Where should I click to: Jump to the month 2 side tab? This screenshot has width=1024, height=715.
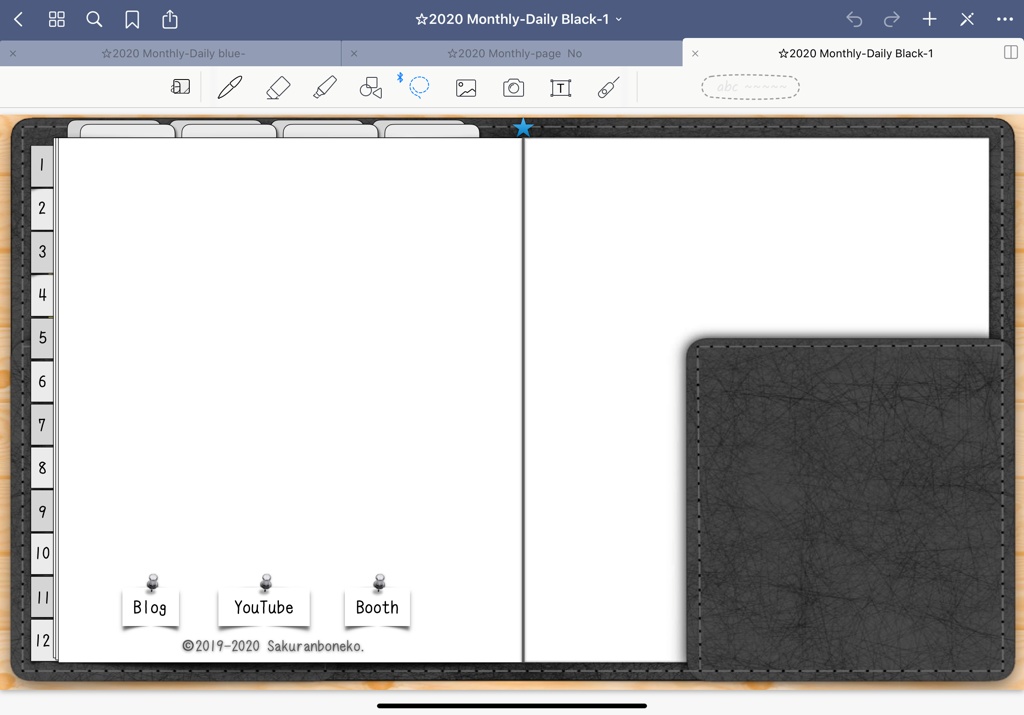pyautogui.click(x=42, y=208)
